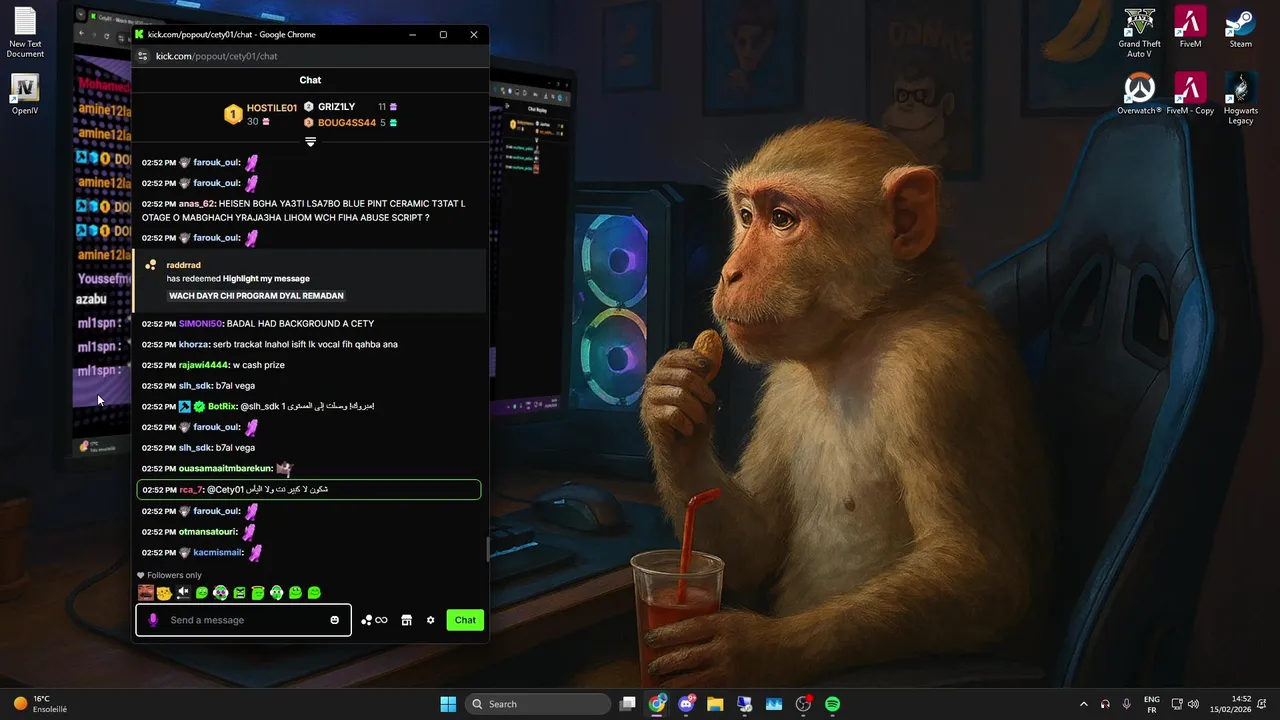
Task: Click the ouasamaaitmbarekun username in chat
Action: click(x=225, y=468)
